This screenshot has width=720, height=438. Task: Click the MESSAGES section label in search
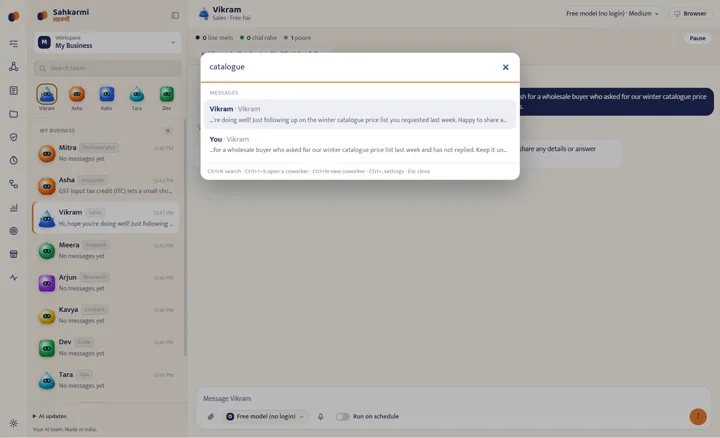(x=224, y=93)
